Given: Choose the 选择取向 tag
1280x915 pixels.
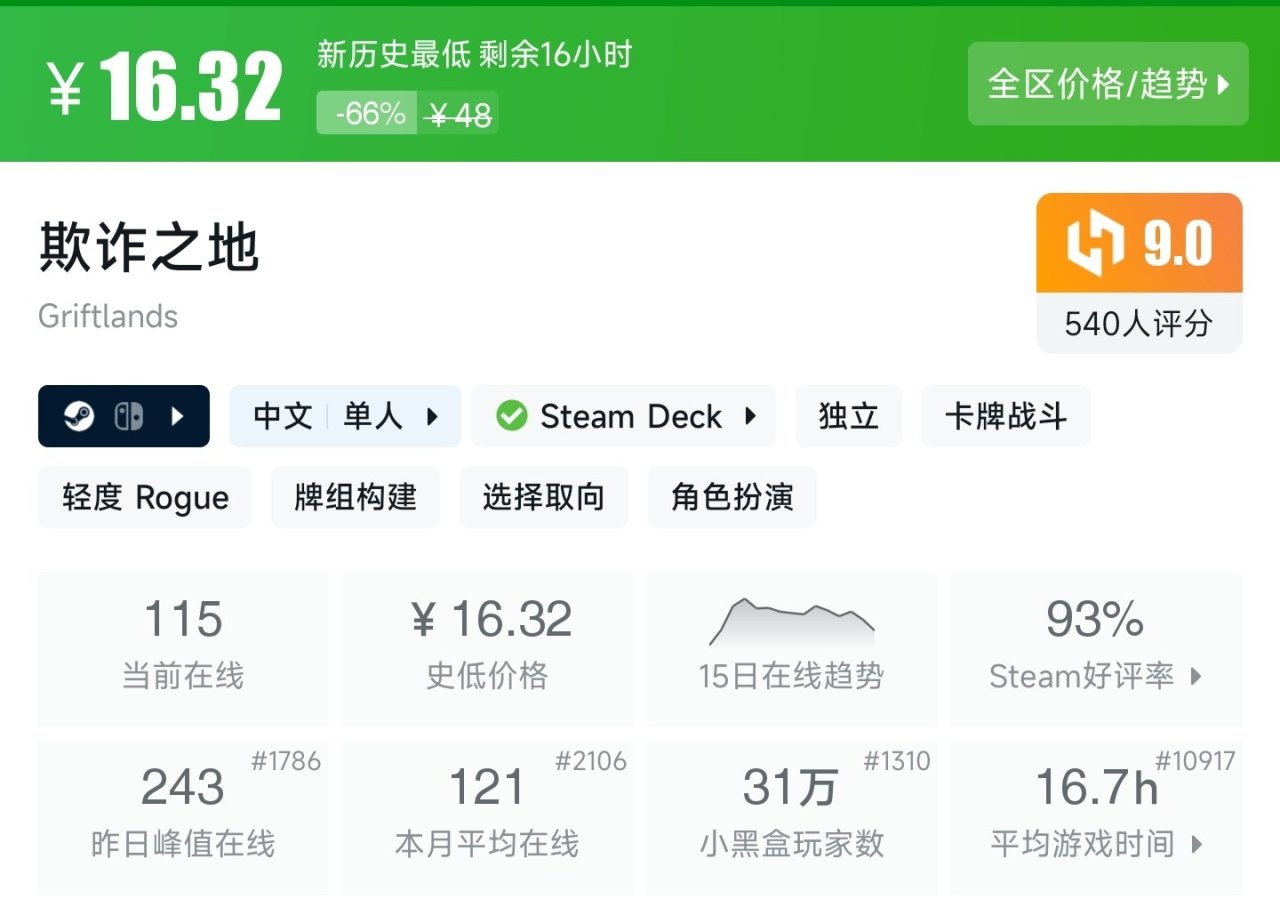Looking at the screenshot, I should [x=543, y=497].
